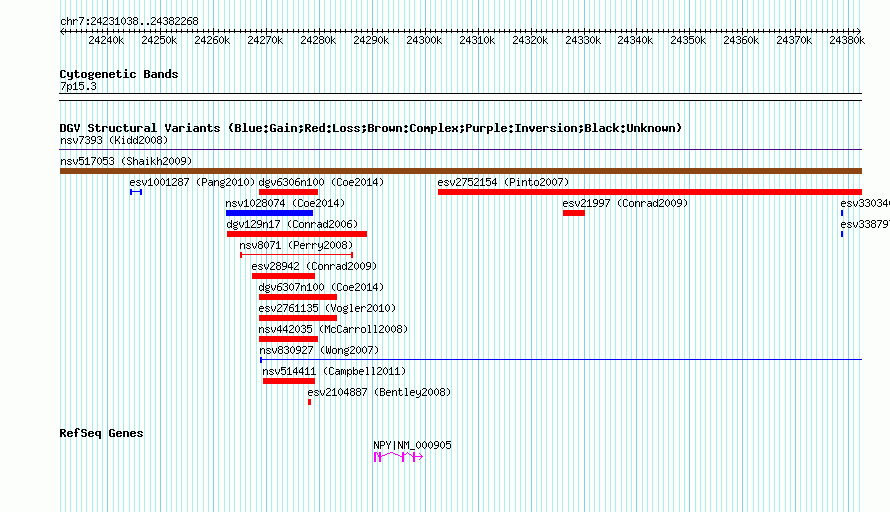Select the red dgv6307n100 loss bar
Image resolution: width=890 pixels, height=512 pixels.
[298, 297]
